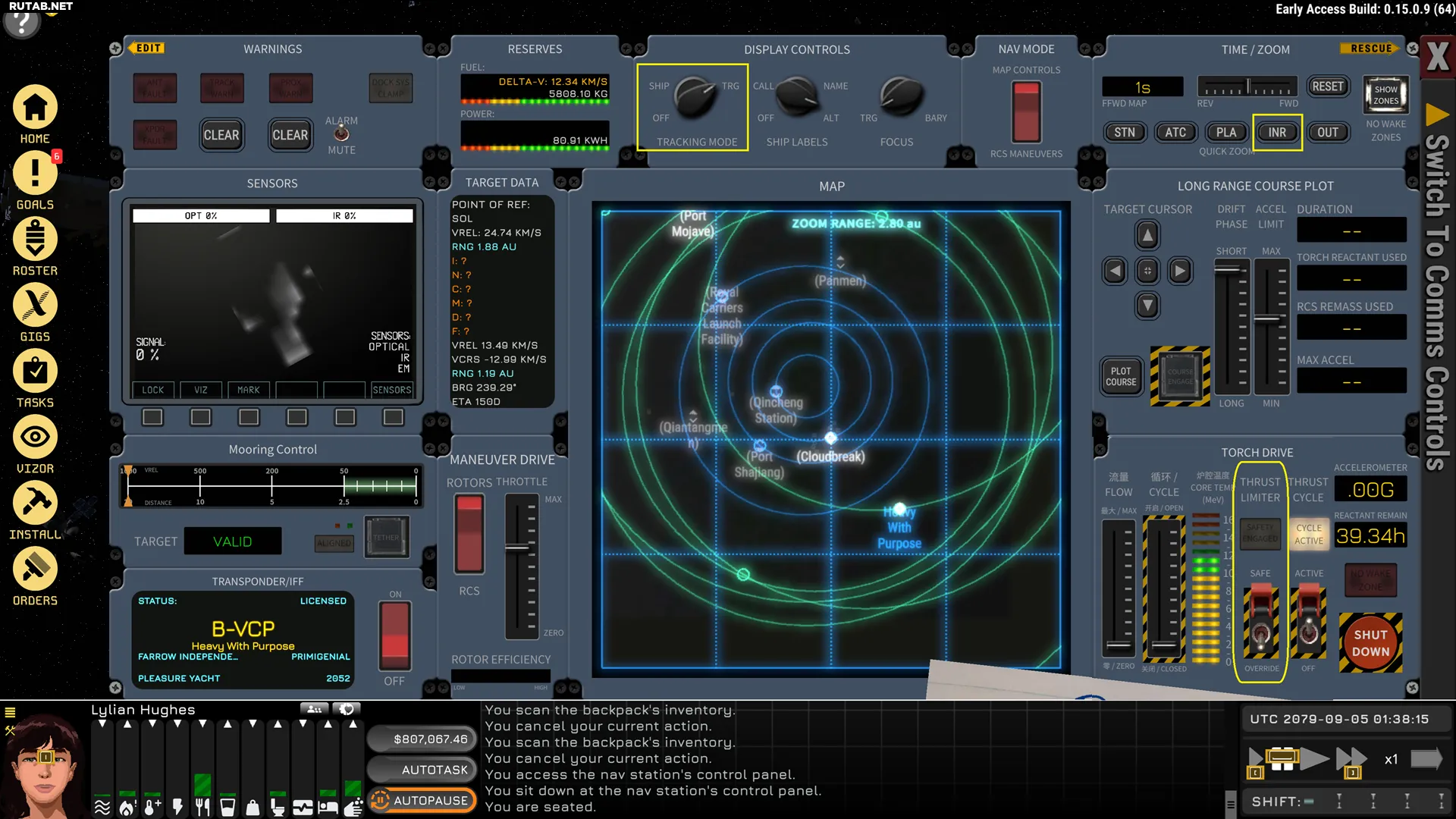The height and width of the screenshot is (819, 1456).
Task: Move target cursor down arrow
Action: pyautogui.click(x=1147, y=306)
